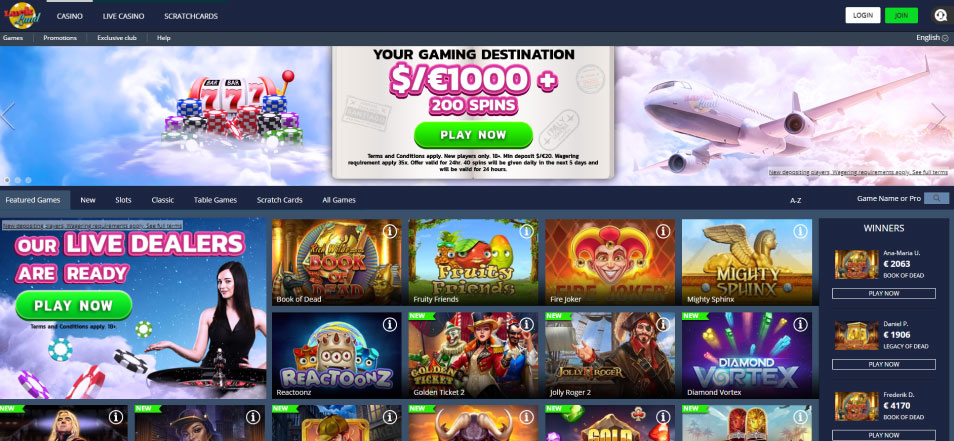The width and height of the screenshot is (954, 441).
Task: Switch to the Slots games tab
Action: 123,200
